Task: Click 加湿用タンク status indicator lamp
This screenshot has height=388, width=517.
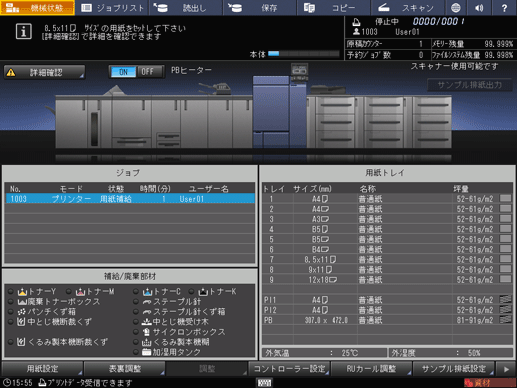Action: (136, 352)
